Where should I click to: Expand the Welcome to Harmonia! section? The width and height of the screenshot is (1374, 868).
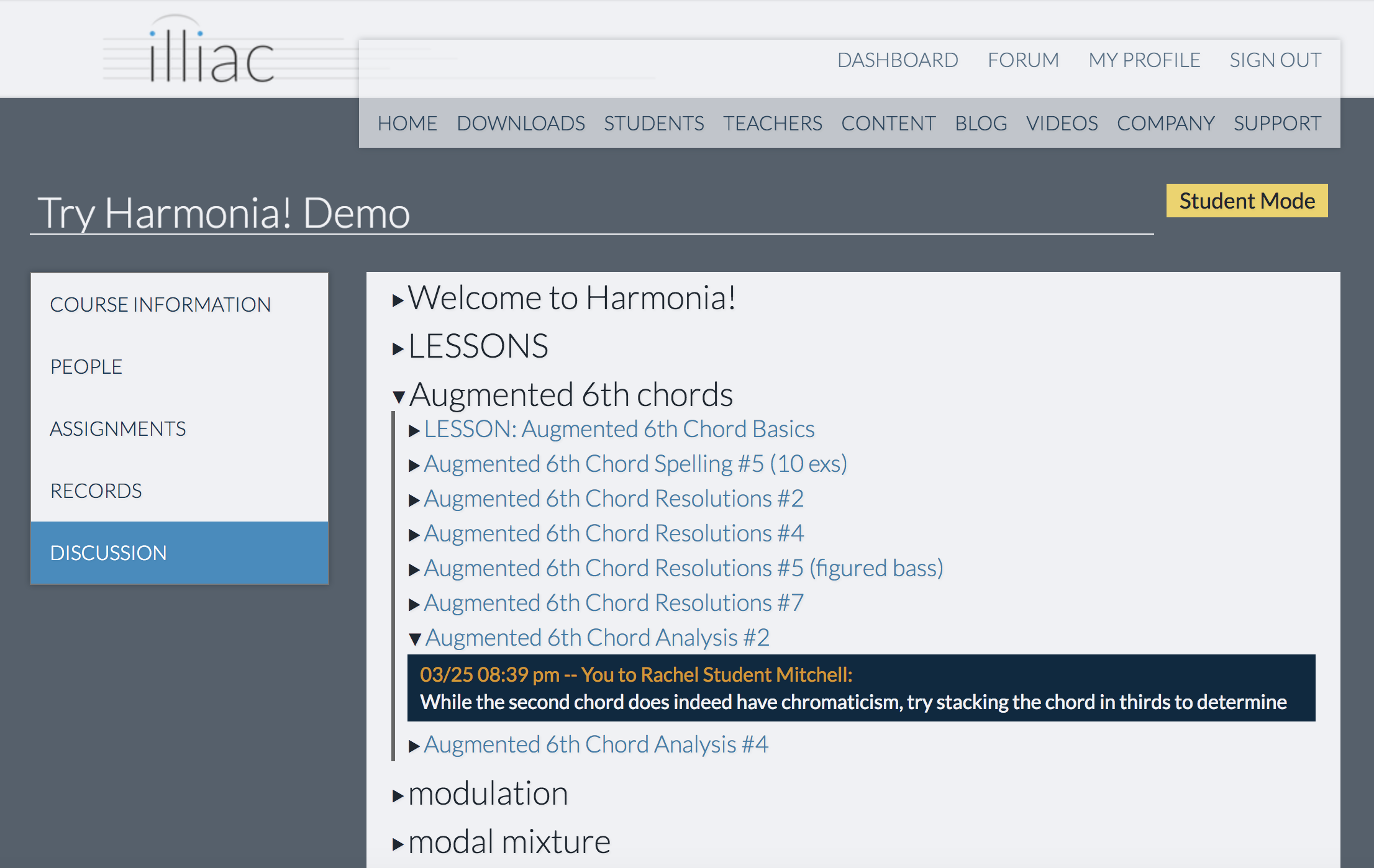[398, 301]
